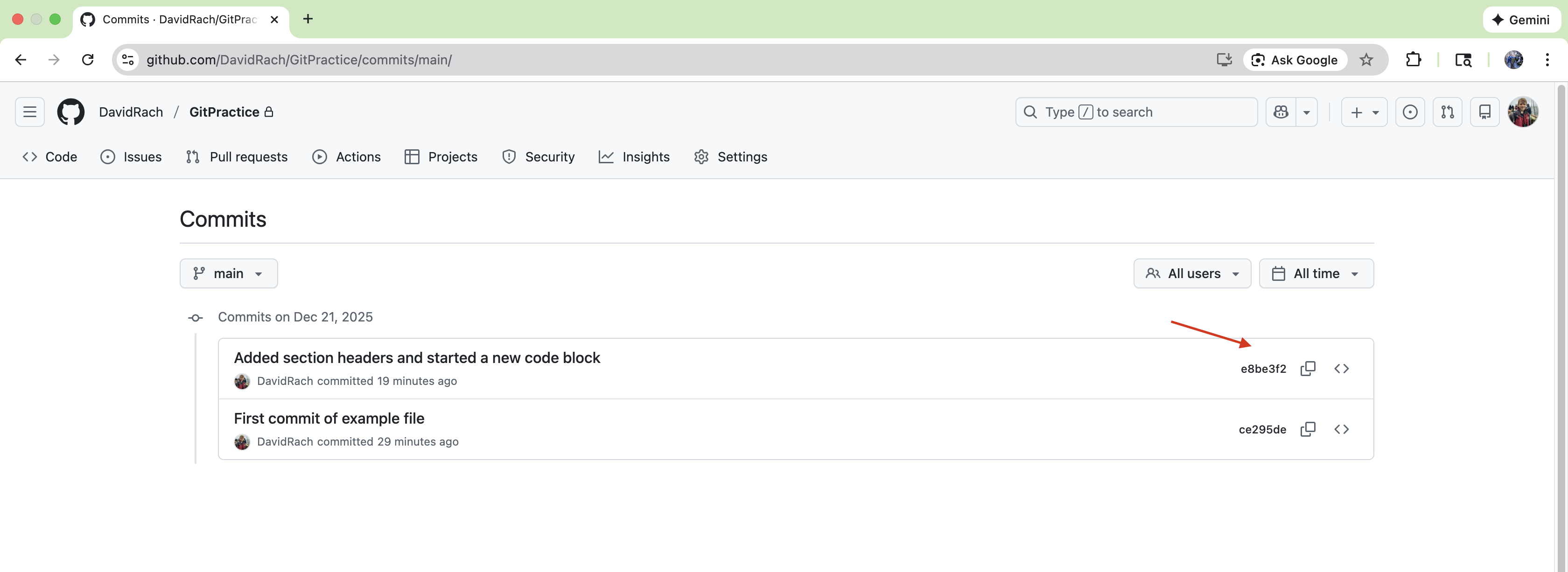Open commit 'Added section headers' link
The image size is (1568, 572).
pos(417,358)
